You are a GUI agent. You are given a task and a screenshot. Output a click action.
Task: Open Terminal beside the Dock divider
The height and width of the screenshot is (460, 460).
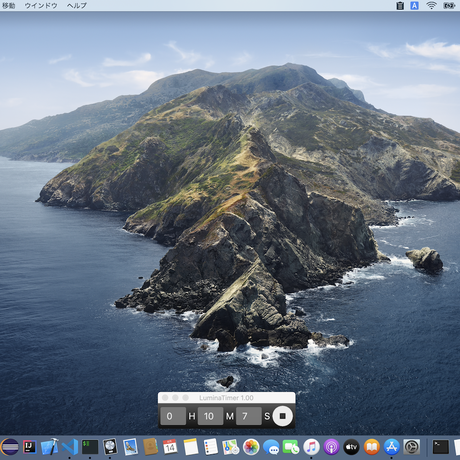[441, 447]
